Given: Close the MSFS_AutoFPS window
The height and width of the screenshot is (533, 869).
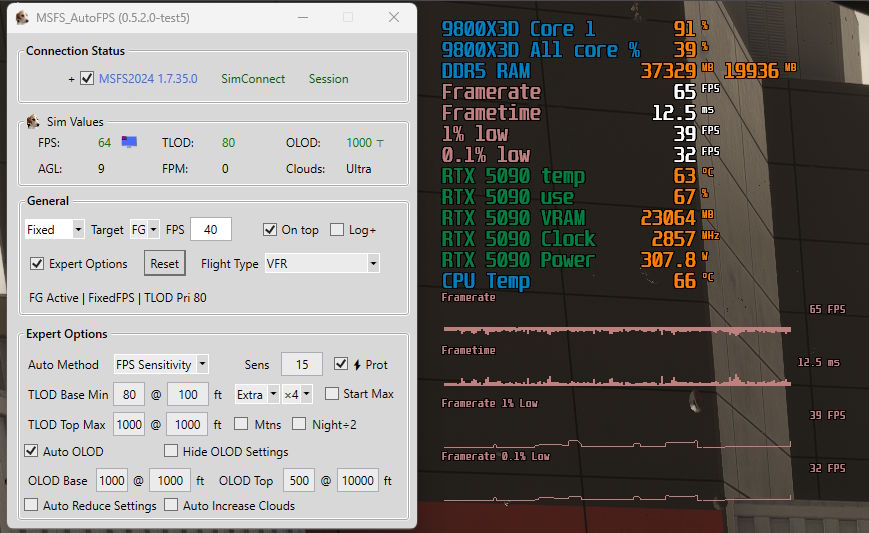Looking at the screenshot, I should coord(394,18).
